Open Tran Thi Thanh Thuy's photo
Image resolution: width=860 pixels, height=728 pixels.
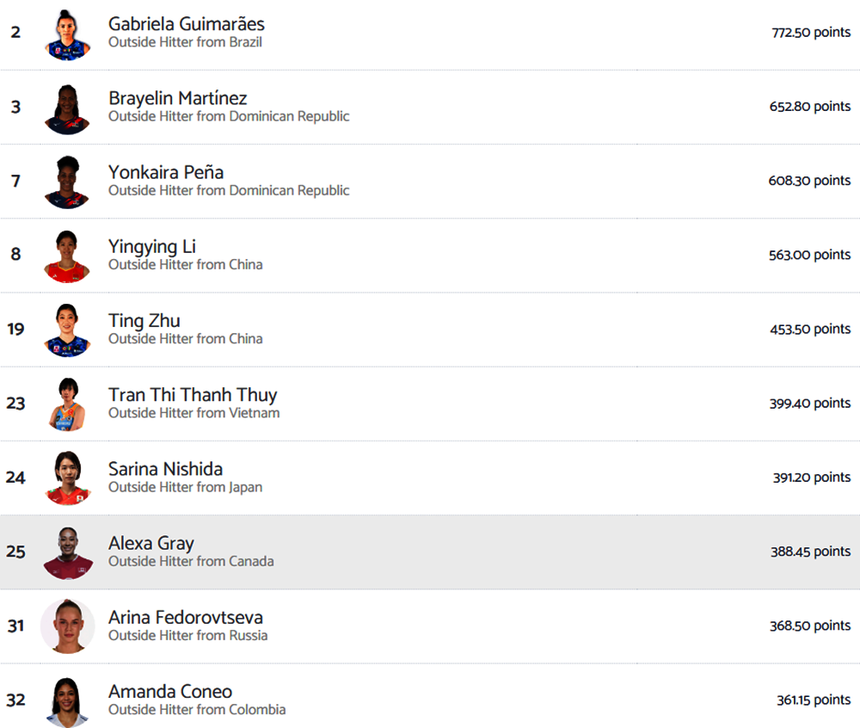pos(67,403)
